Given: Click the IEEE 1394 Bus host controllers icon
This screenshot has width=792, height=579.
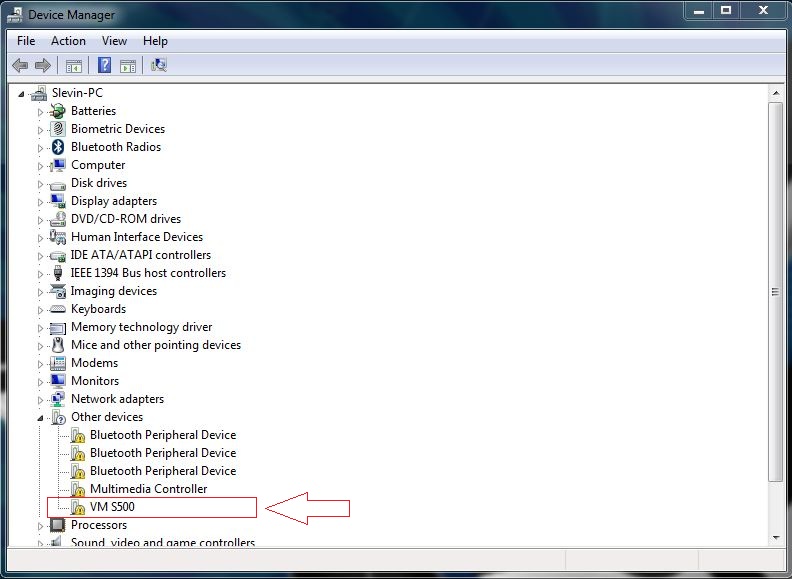Looking at the screenshot, I should click(58, 273).
